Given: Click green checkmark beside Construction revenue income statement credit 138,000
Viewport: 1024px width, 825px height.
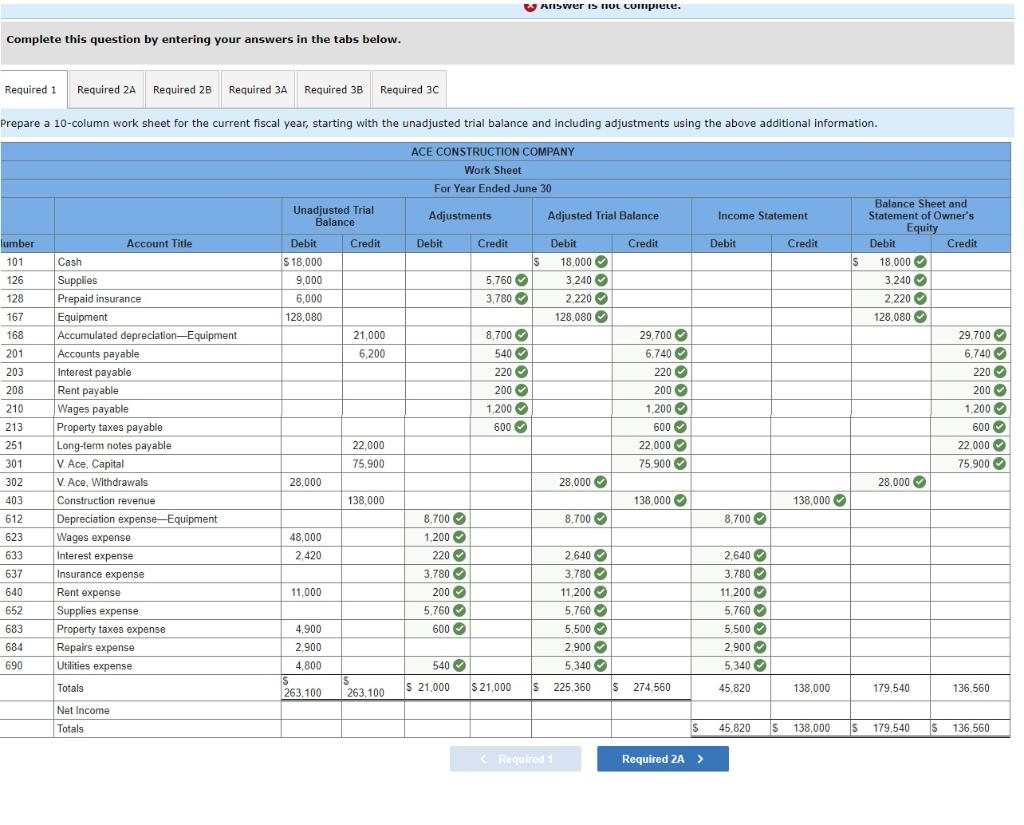Looking at the screenshot, I should pyautogui.click(x=840, y=500).
